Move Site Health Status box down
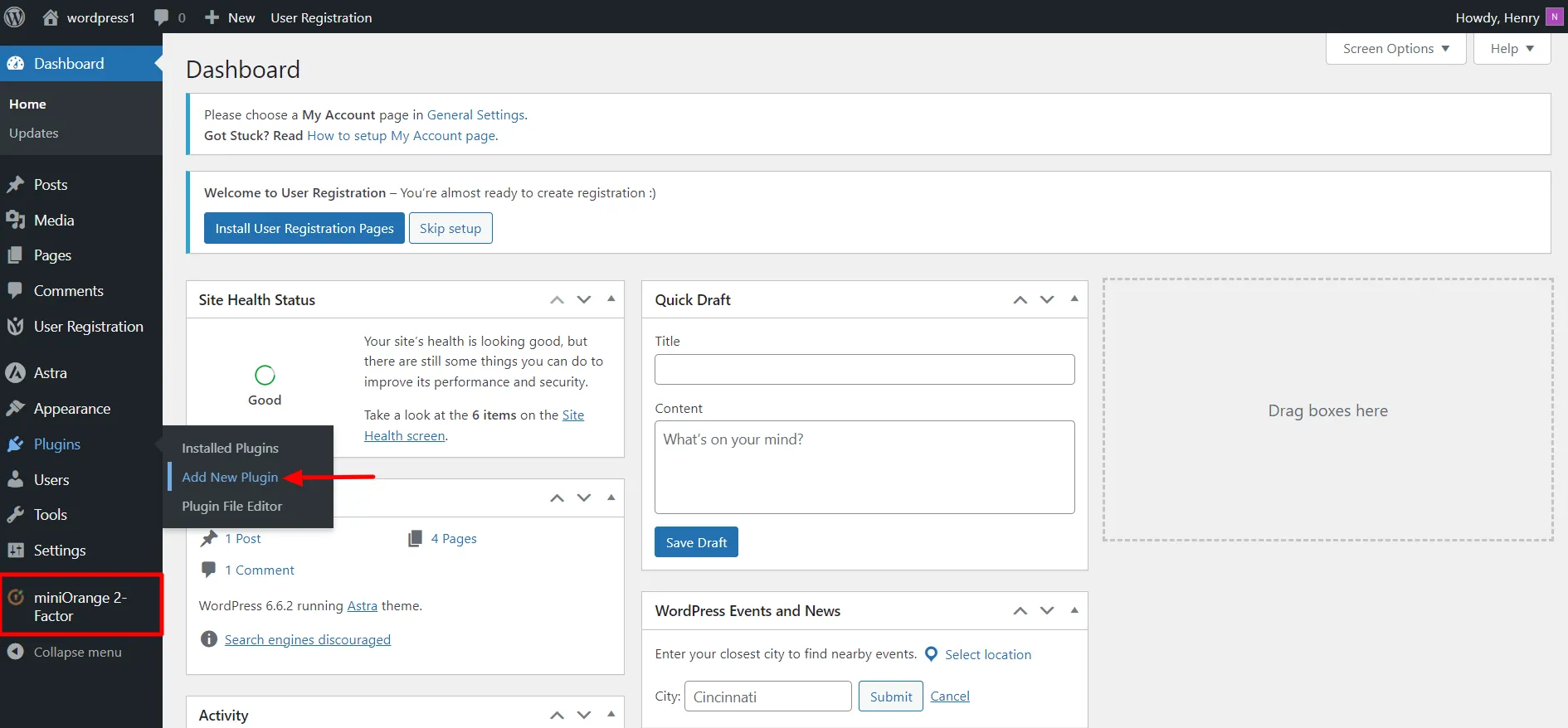Viewport: 1568px width, 728px height. 584,300
